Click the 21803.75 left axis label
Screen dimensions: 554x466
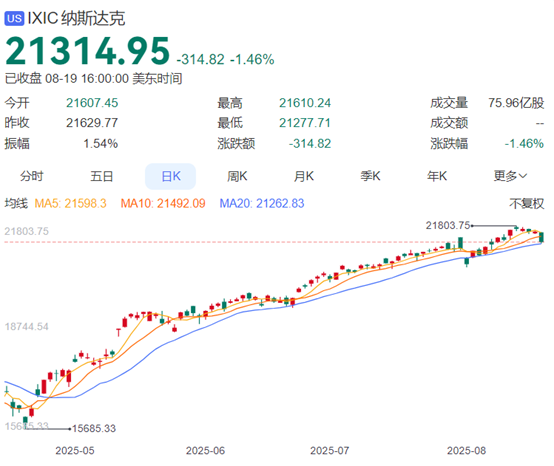click(26, 231)
